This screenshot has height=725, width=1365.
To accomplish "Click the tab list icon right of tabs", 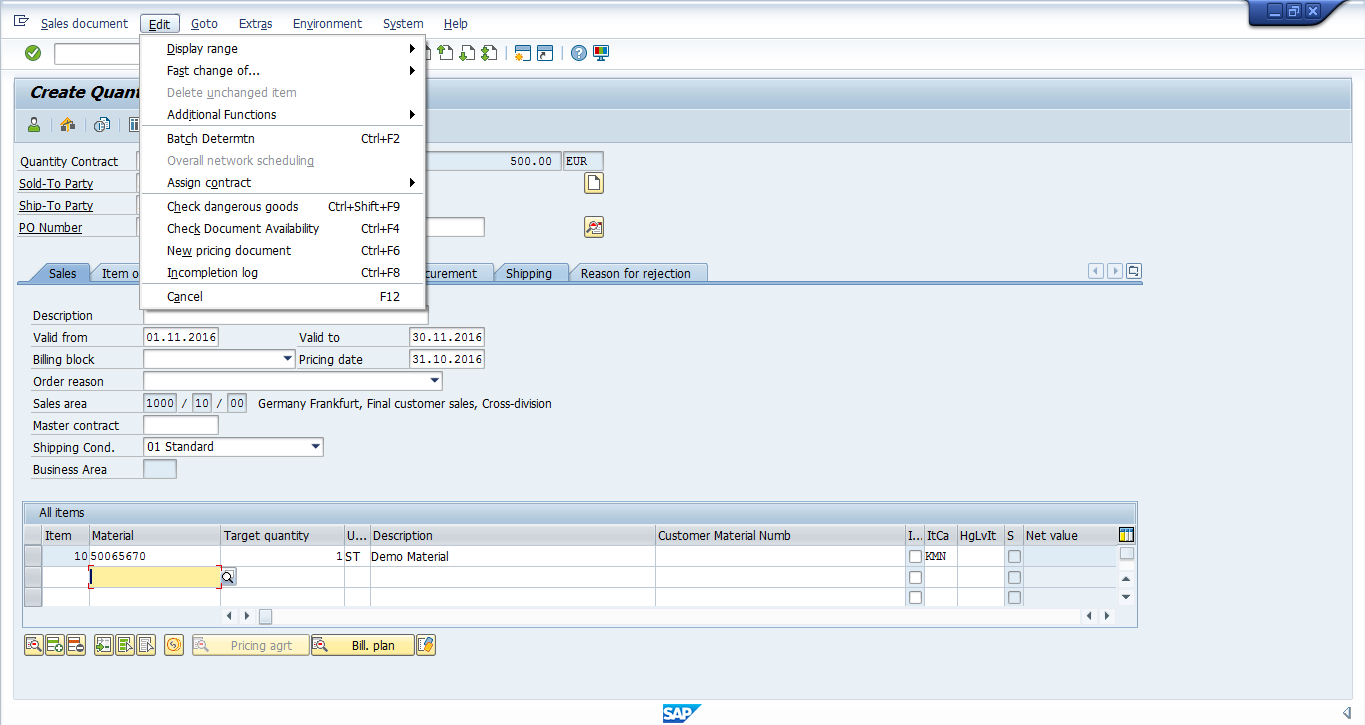I will pos(1133,271).
